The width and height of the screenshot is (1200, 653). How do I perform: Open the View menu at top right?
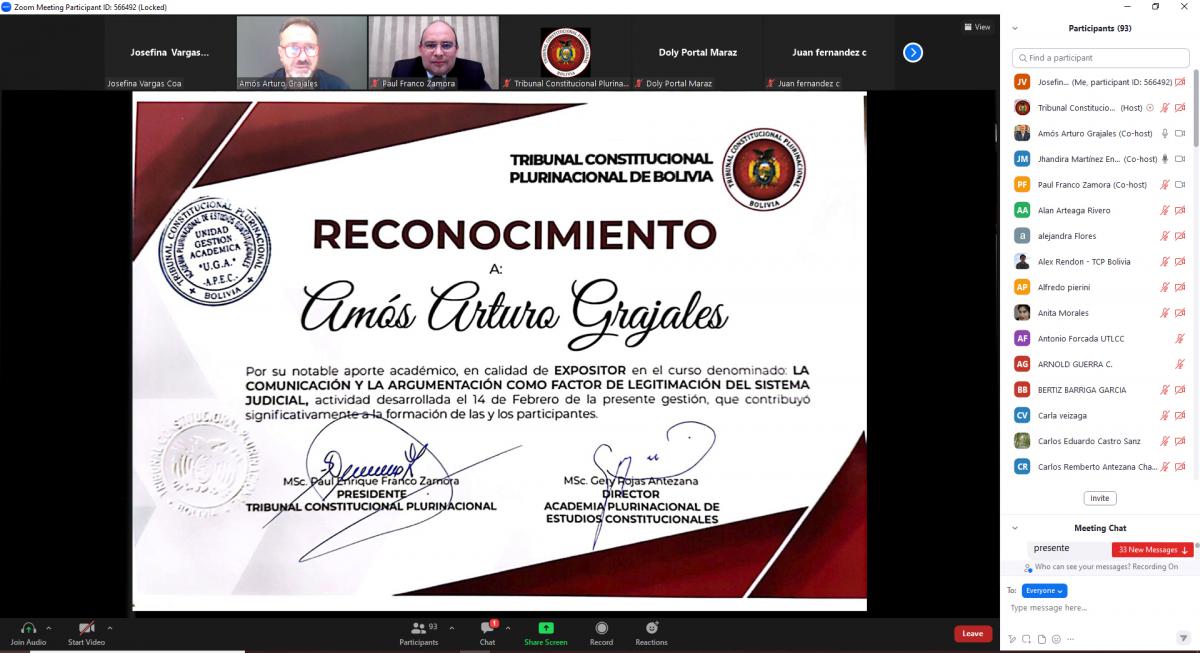coord(977,27)
